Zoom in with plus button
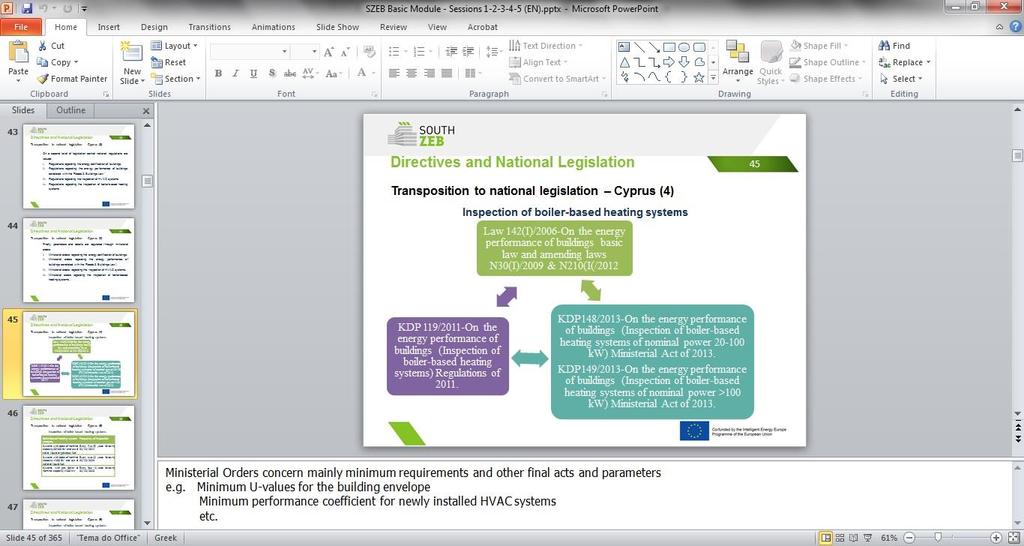 [x=996, y=538]
